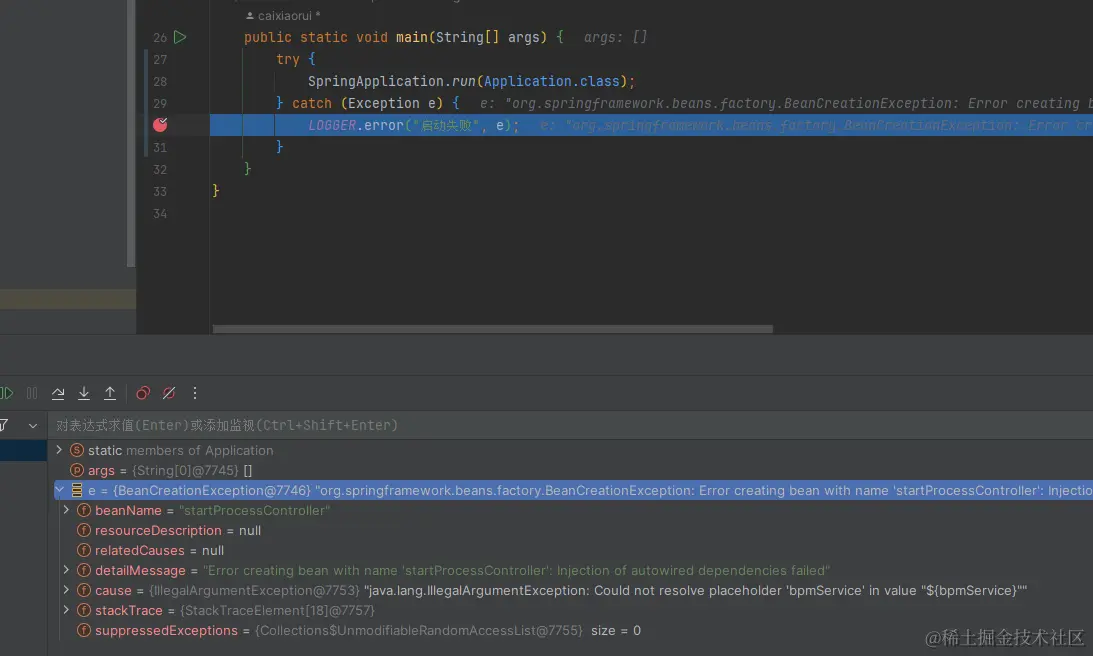Expand the stackTrace field node
The image size is (1093, 656).
(x=66, y=610)
